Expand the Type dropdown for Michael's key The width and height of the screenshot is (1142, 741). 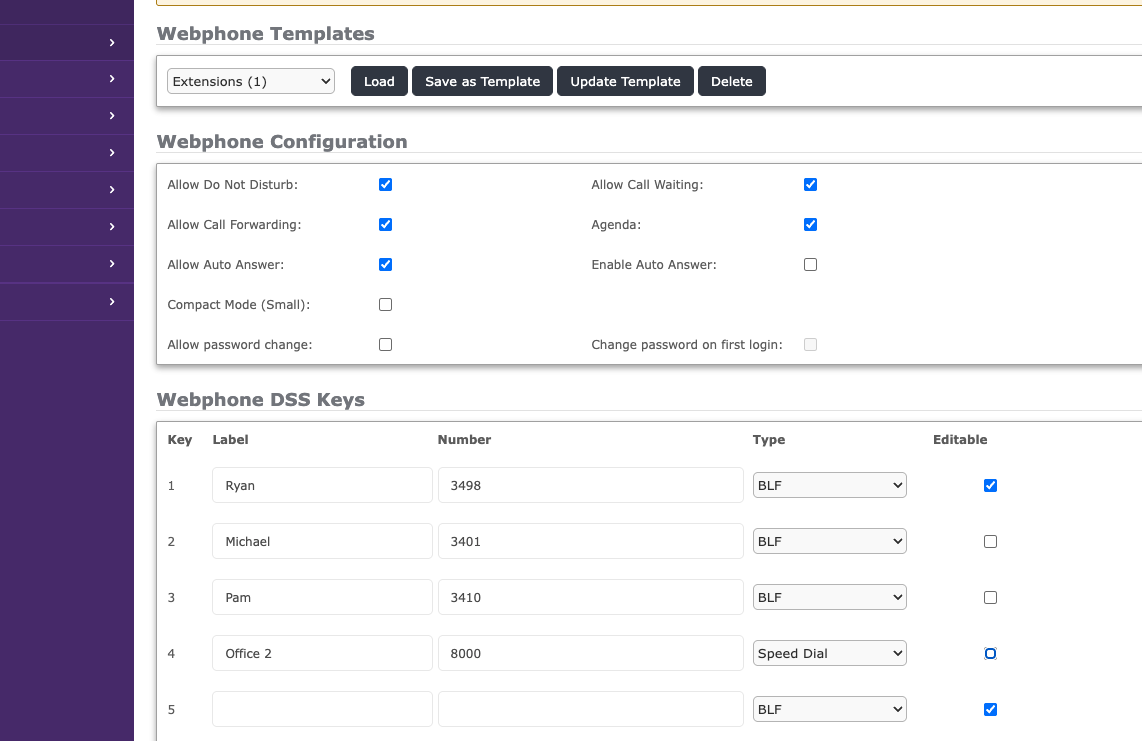pos(830,541)
